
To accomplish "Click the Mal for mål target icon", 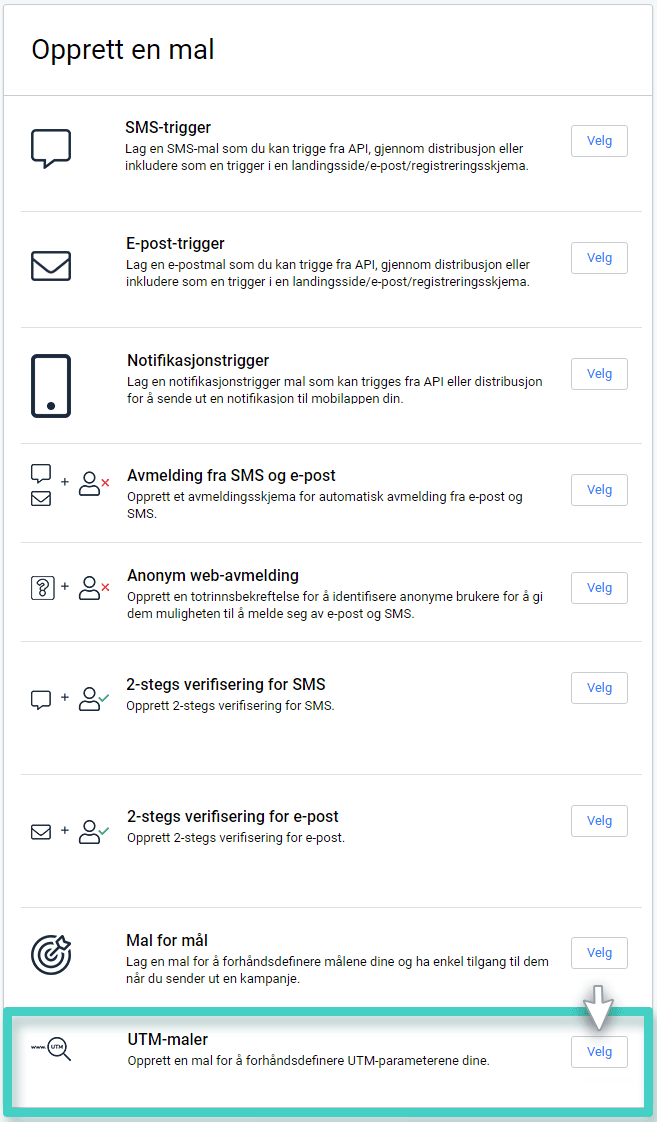I will point(51,954).
